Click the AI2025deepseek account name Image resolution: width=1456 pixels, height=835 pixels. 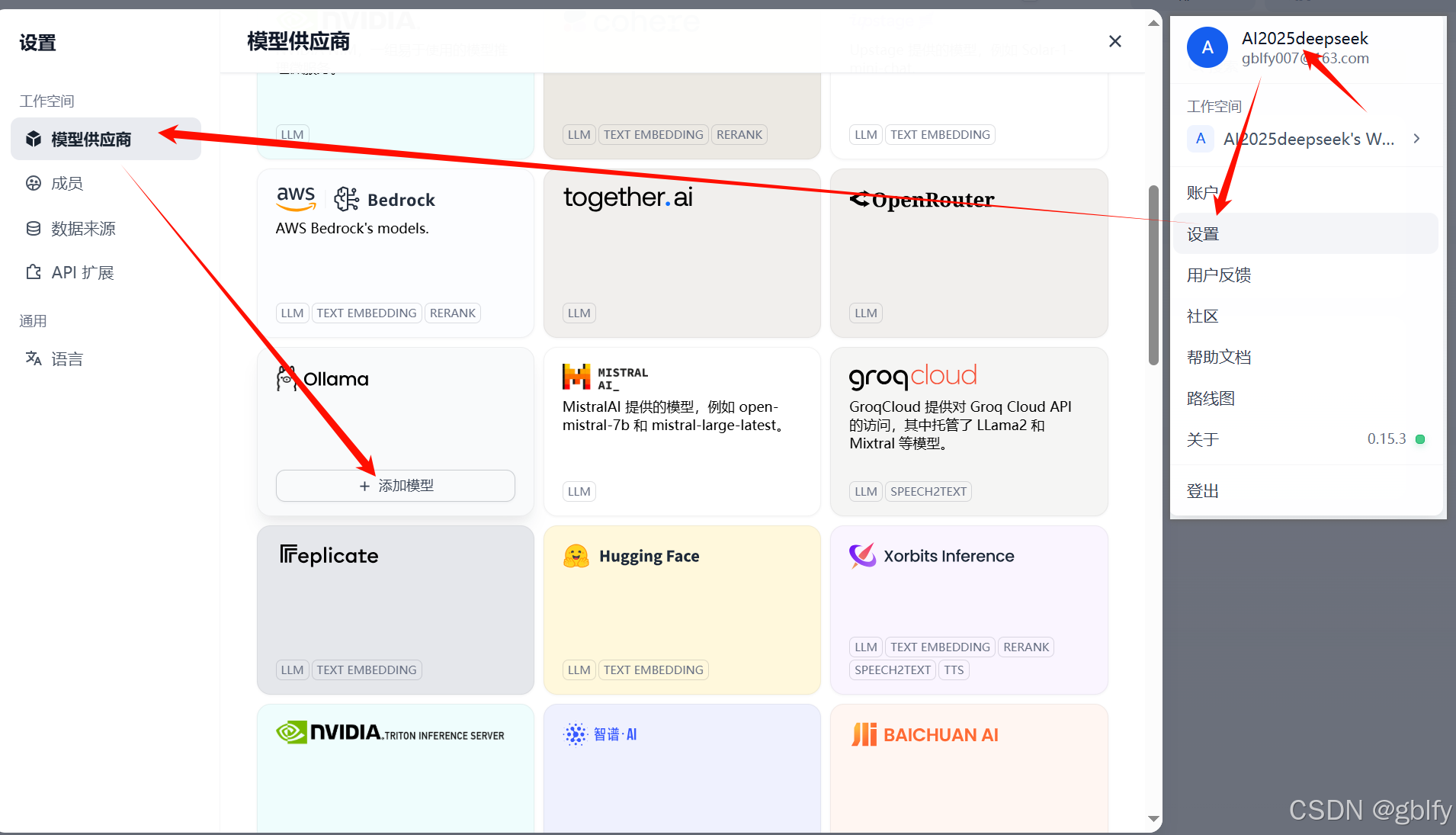(x=1305, y=38)
